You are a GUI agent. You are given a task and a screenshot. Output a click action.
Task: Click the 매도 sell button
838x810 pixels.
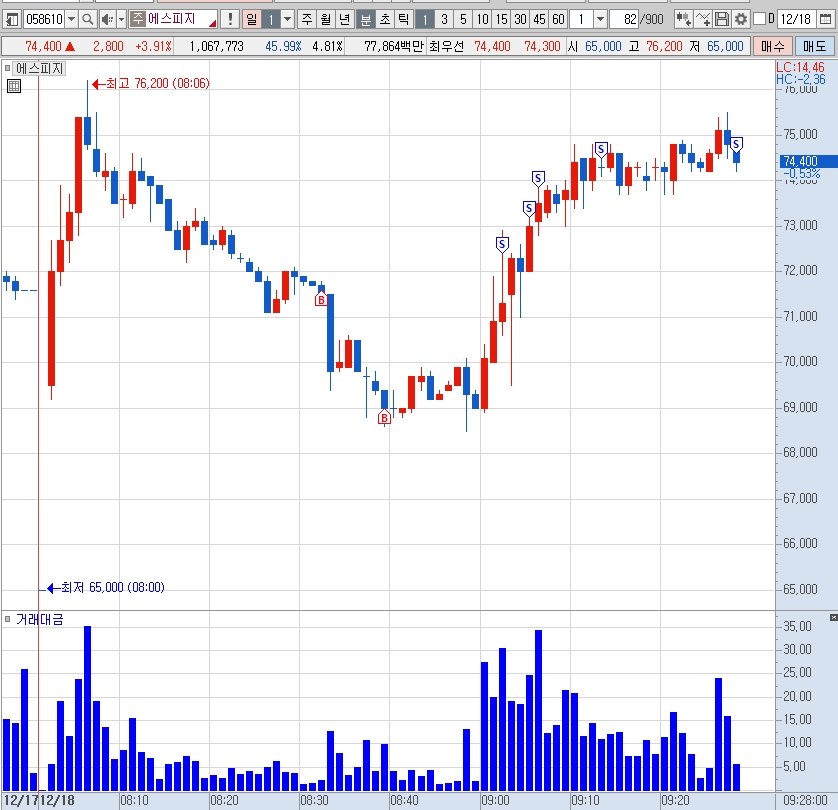point(814,46)
